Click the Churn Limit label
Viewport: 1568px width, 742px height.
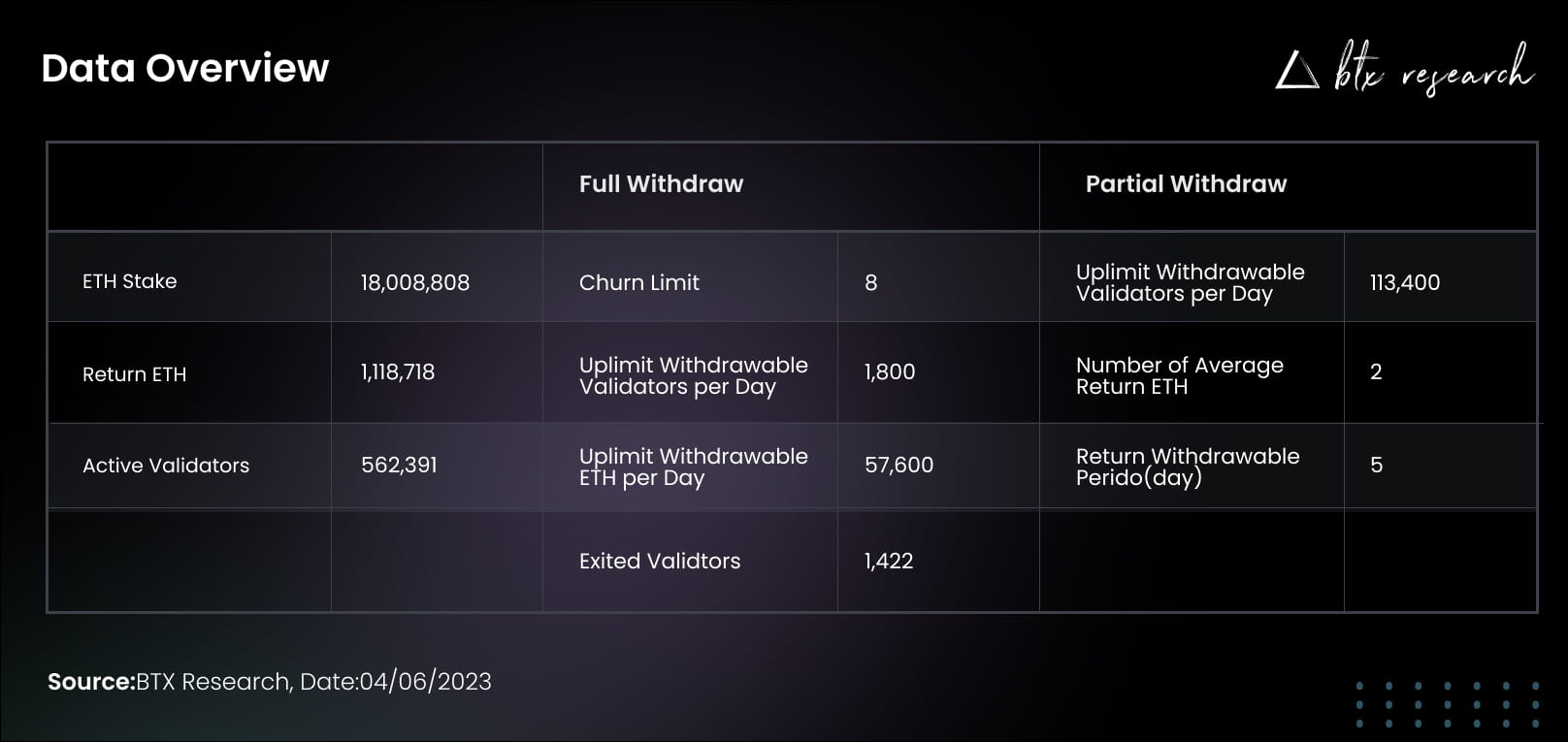coord(638,282)
